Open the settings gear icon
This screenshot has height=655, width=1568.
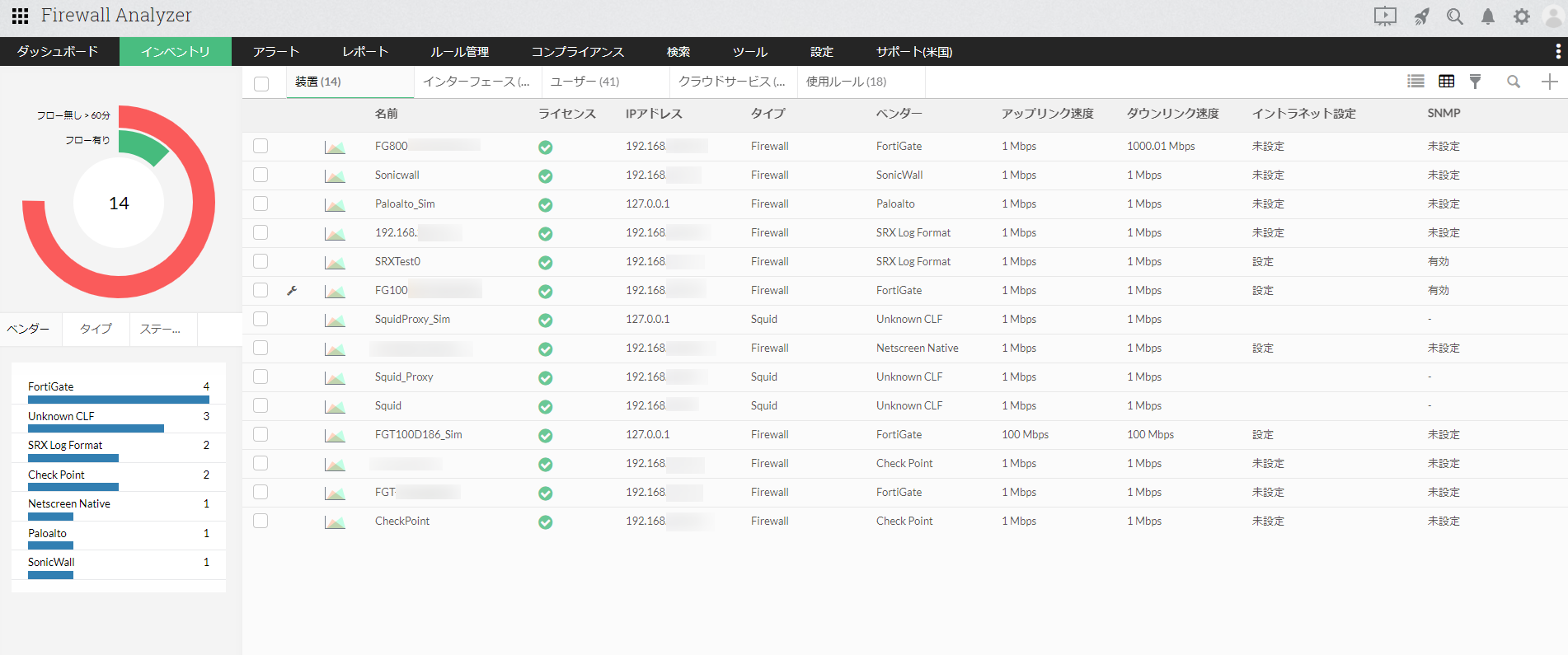pos(1521,16)
